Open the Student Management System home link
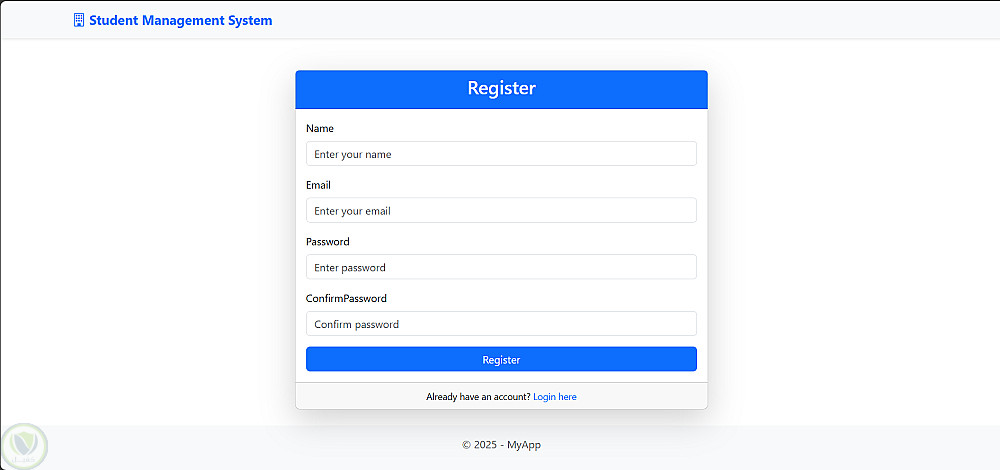 [x=180, y=20]
